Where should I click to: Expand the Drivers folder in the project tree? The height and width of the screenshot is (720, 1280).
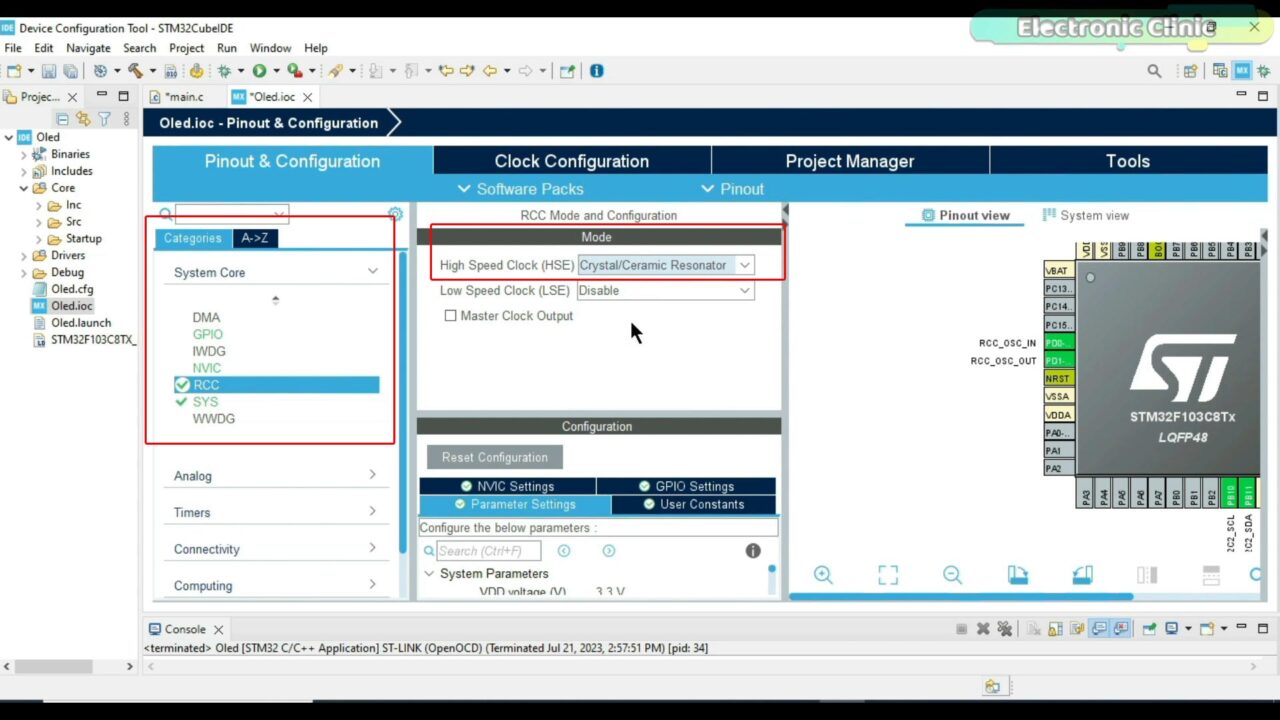24,255
